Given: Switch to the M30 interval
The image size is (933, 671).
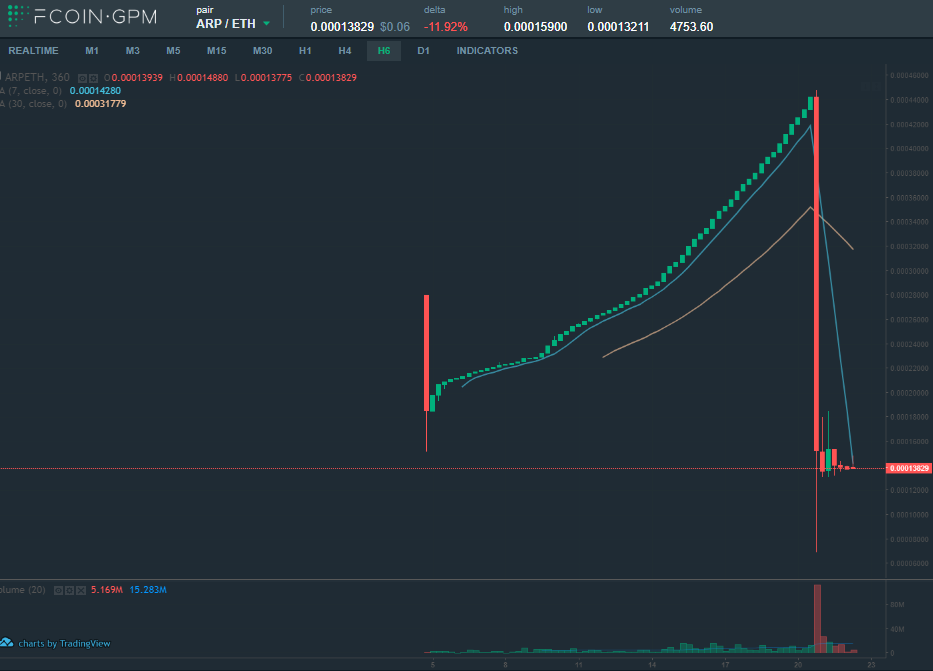Looking at the screenshot, I should point(262,51).
